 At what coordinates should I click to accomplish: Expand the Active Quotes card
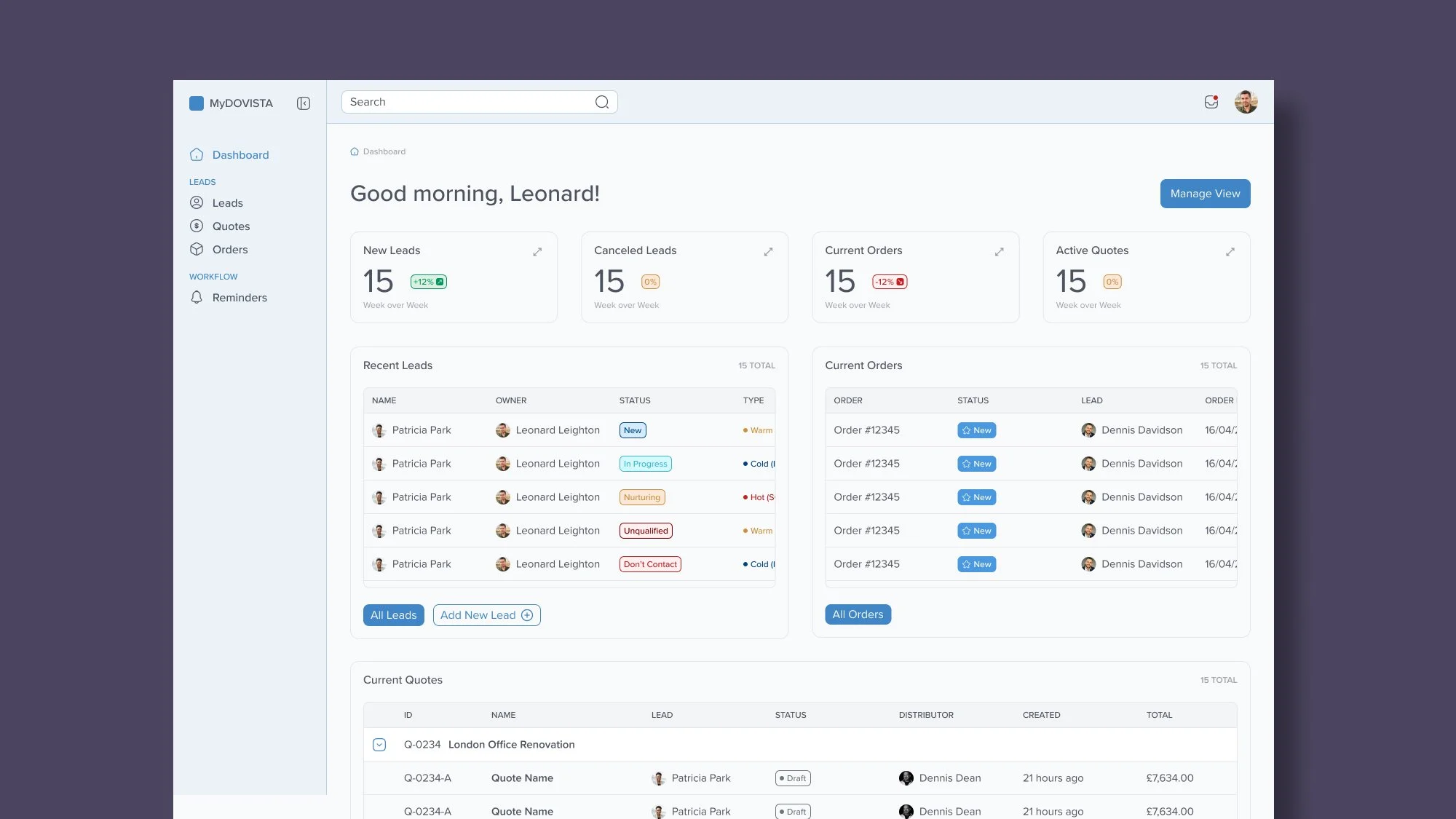1230,252
